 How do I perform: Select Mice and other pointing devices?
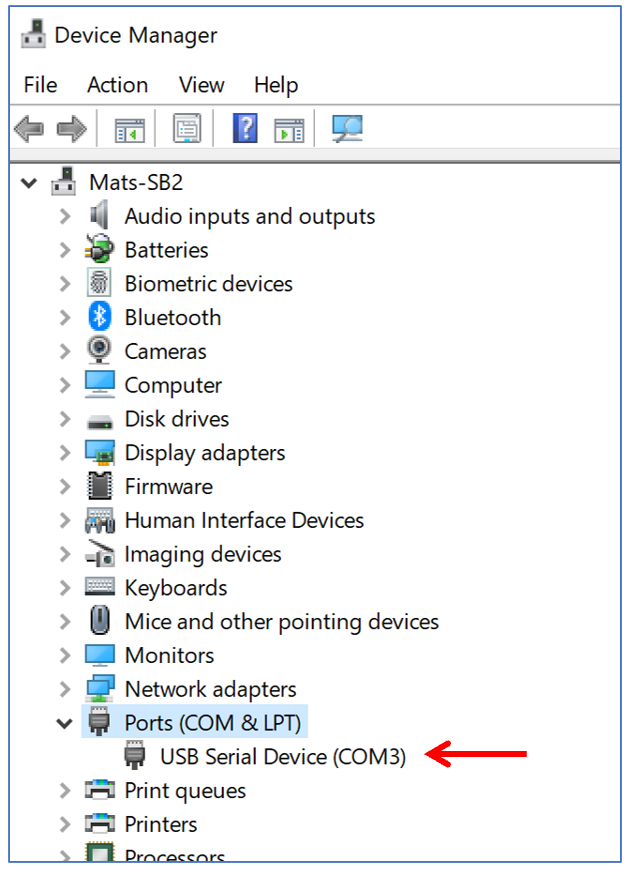click(281, 622)
